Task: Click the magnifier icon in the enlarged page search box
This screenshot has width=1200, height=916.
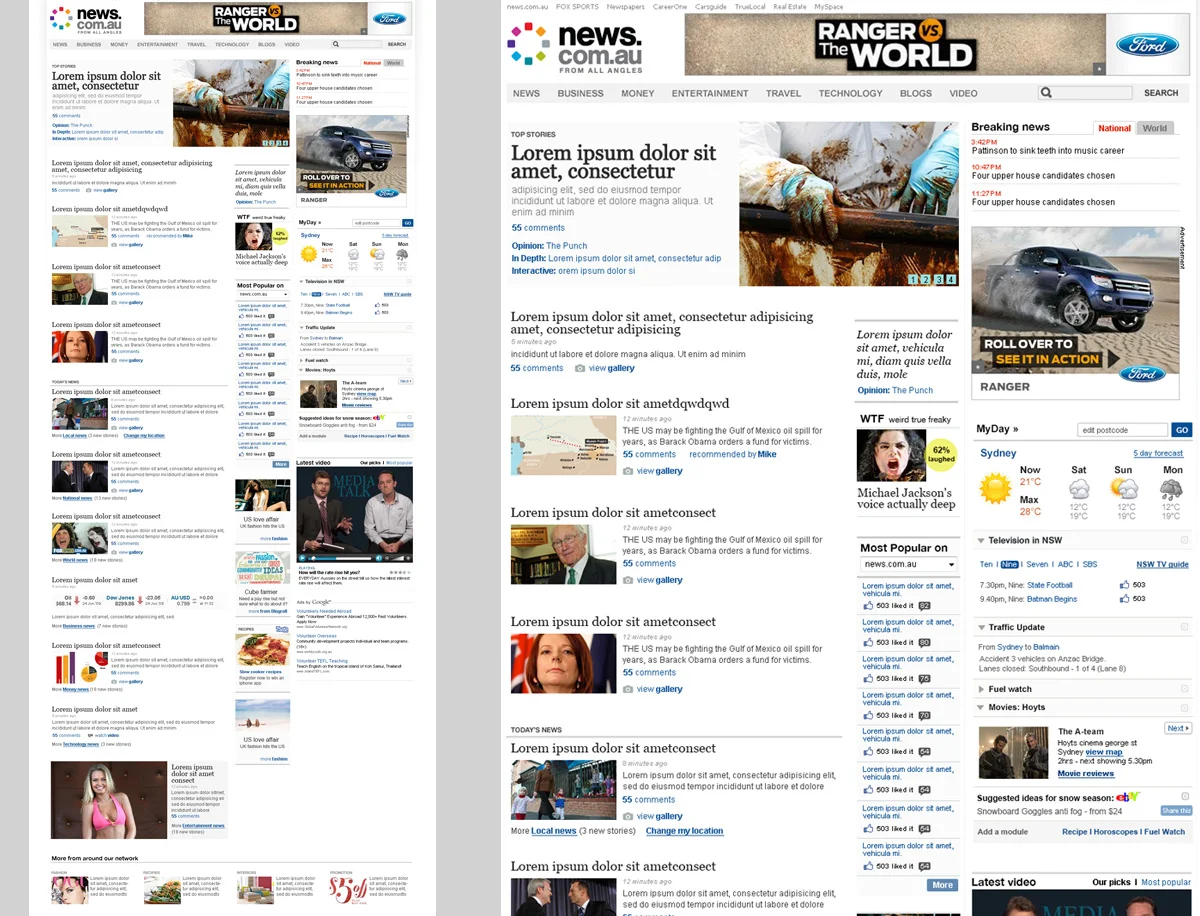Action: pos(1046,93)
